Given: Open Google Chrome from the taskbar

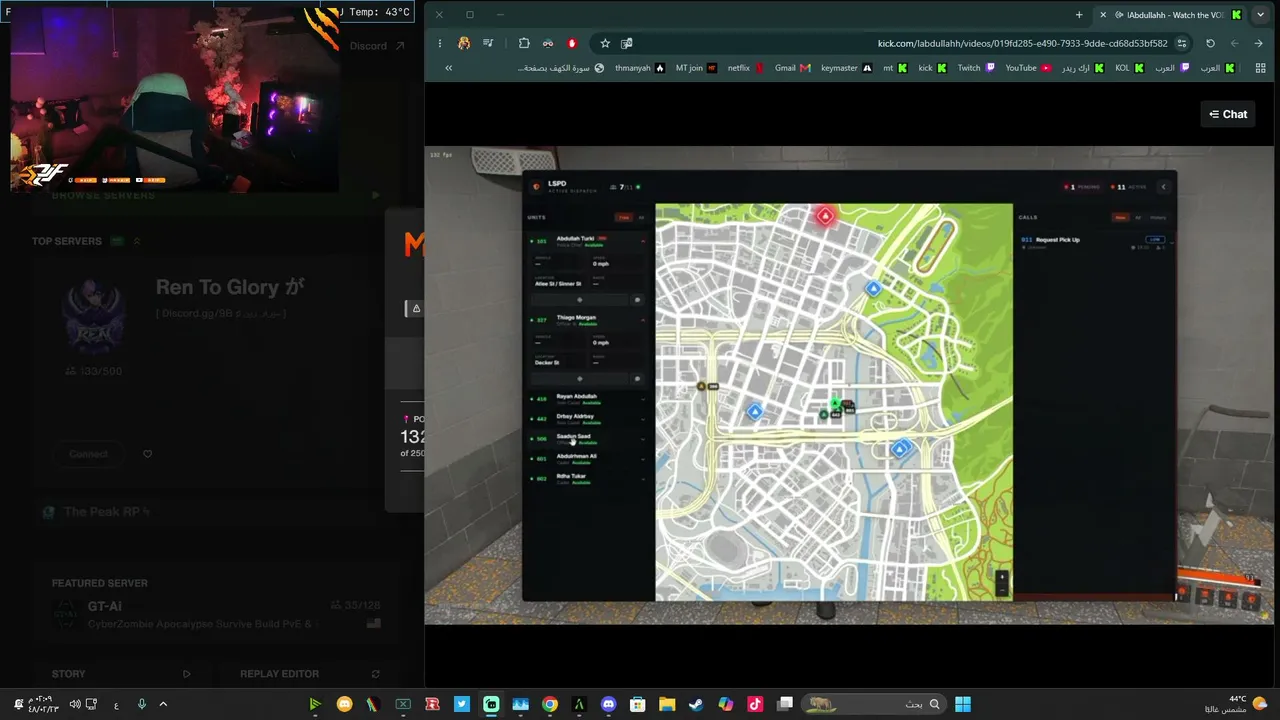Looking at the screenshot, I should coord(549,704).
